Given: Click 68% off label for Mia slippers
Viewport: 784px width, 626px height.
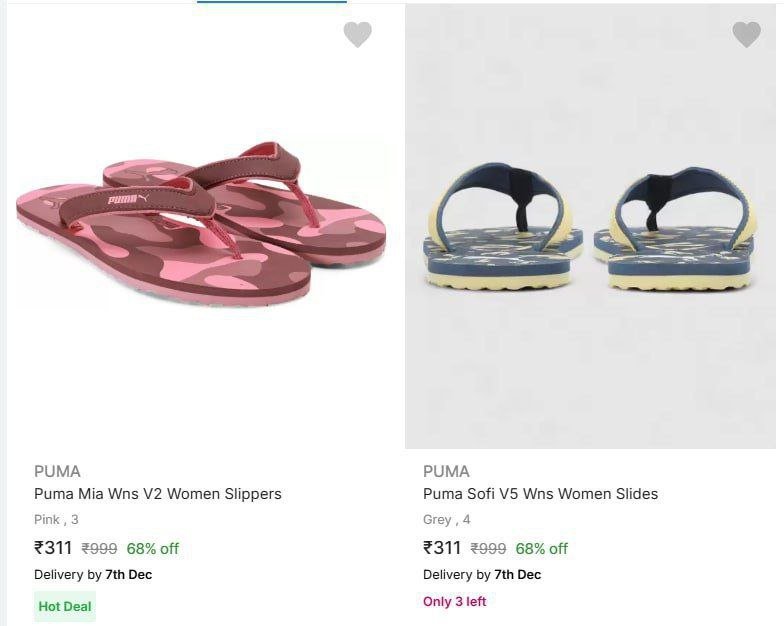Looking at the screenshot, I should click(153, 549).
